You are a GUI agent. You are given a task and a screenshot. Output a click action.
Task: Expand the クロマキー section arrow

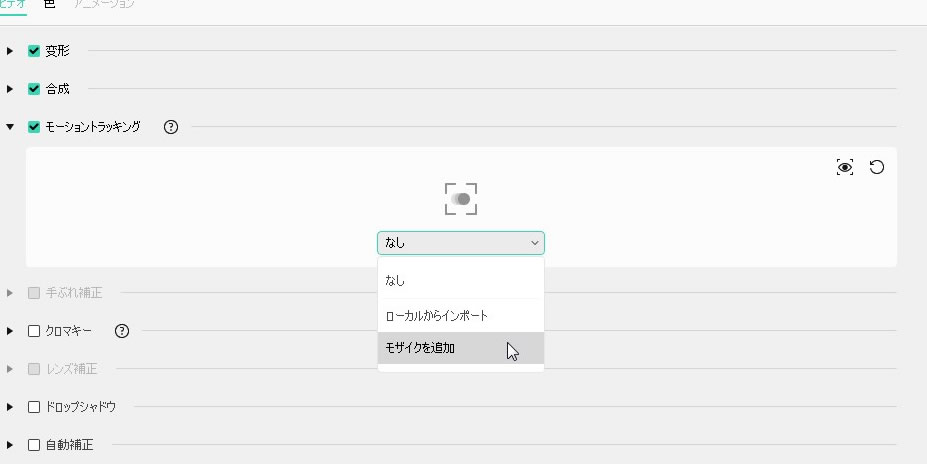pos(9,331)
